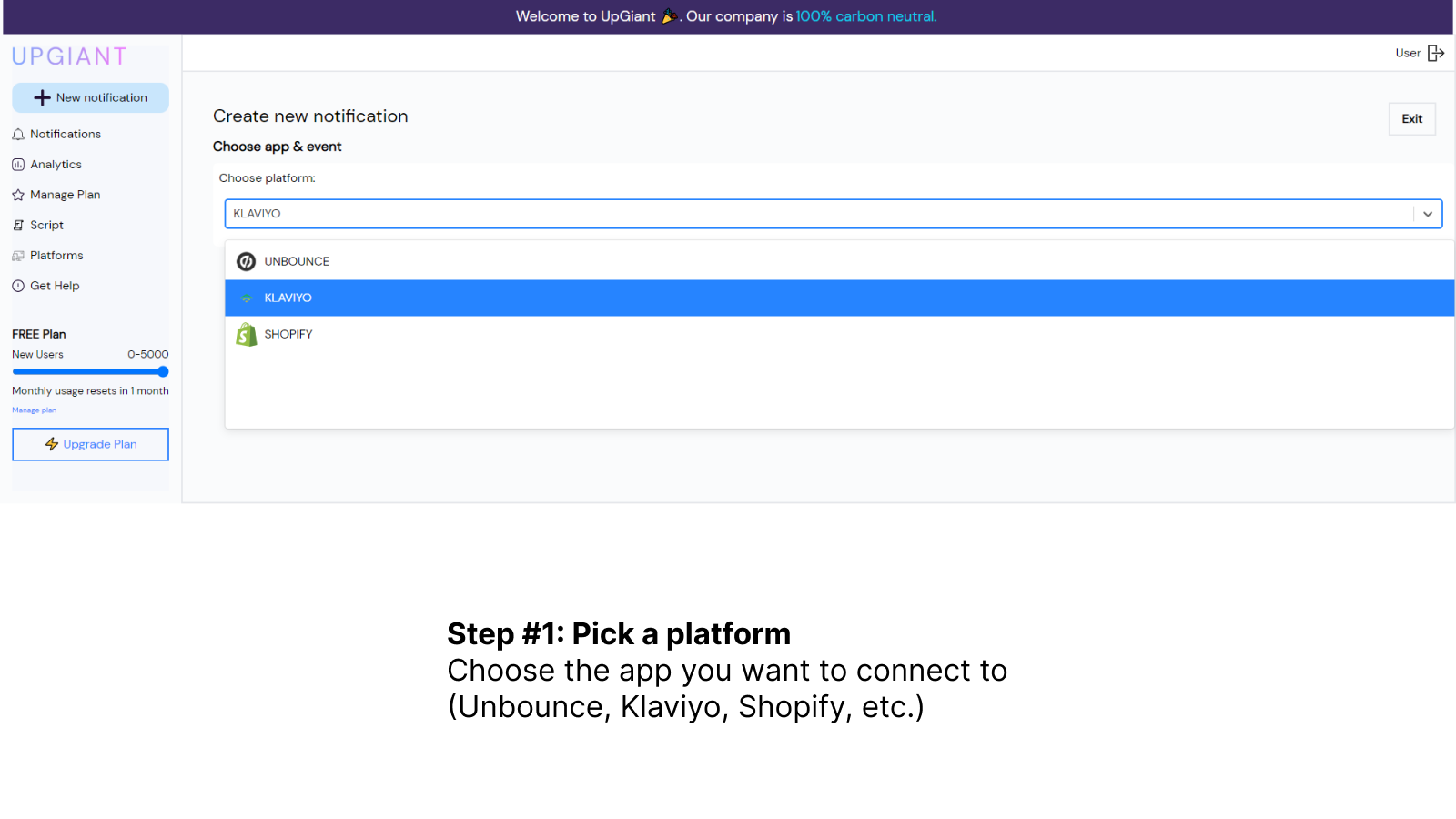
Task: Click the small Manage plan link
Action: (x=34, y=410)
